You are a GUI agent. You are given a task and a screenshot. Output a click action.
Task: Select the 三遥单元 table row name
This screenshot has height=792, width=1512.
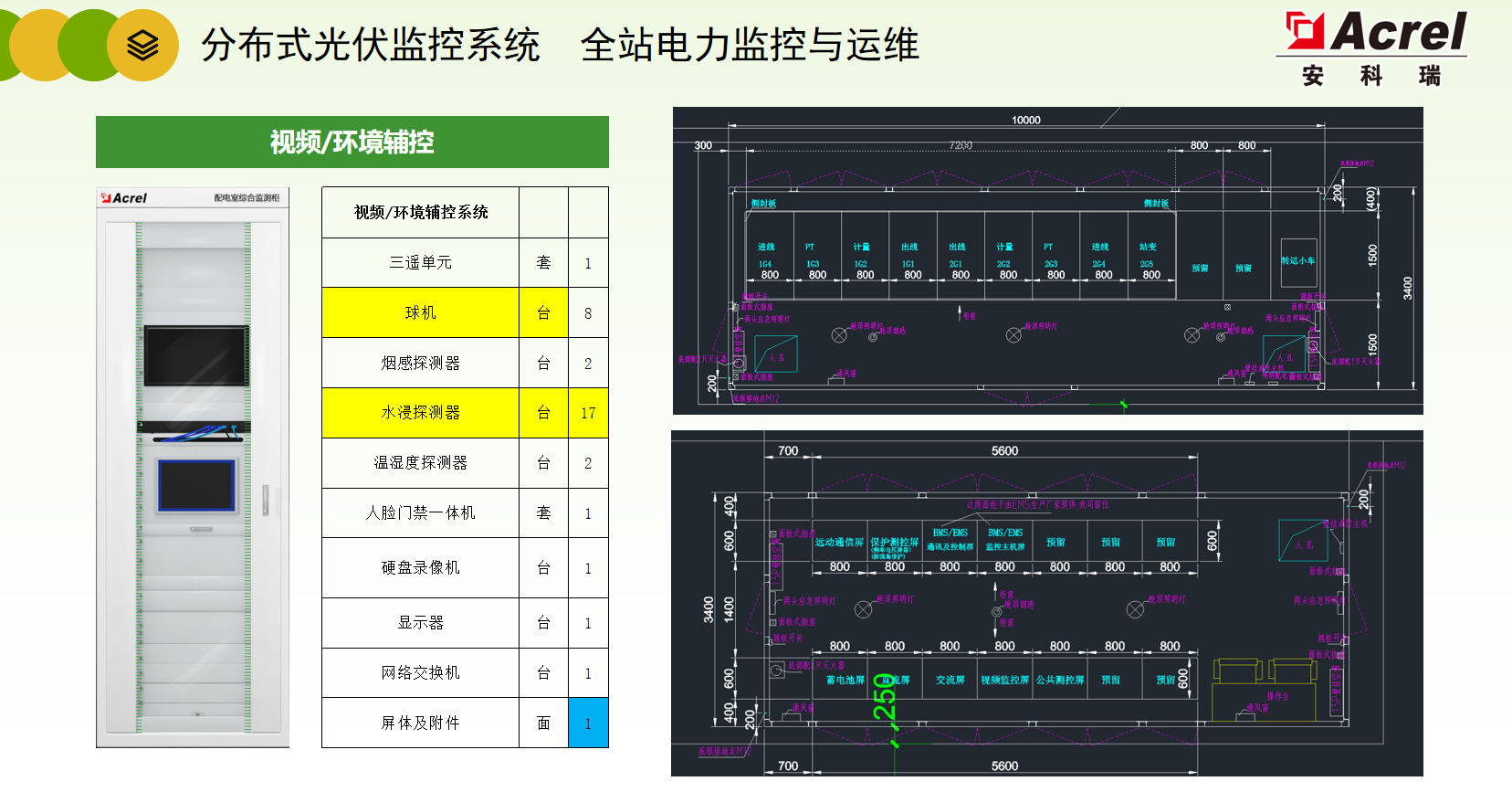421,263
